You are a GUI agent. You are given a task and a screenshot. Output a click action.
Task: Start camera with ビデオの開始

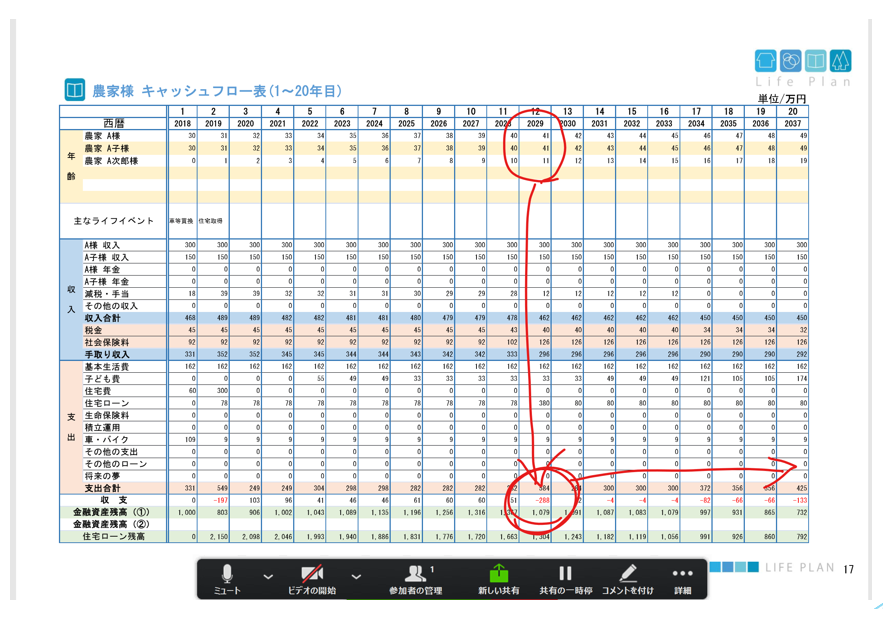point(311,579)
